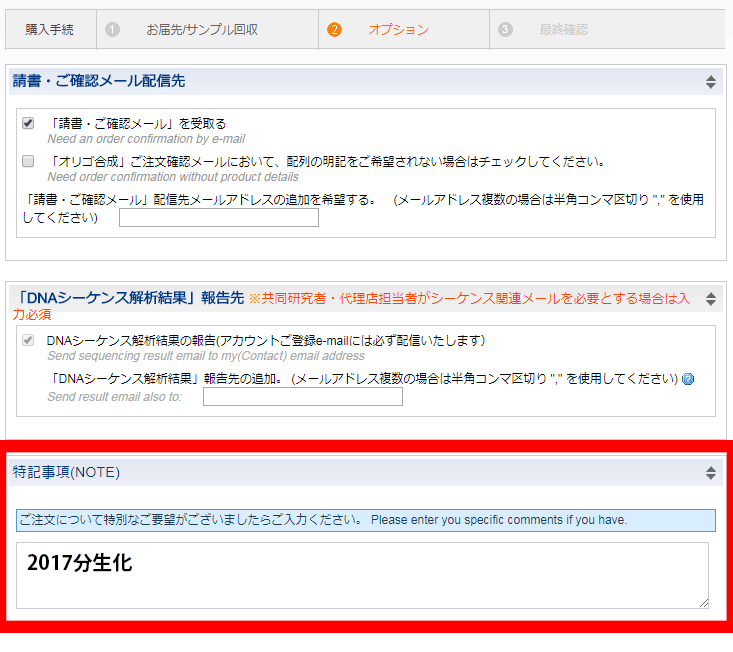Click the greyed step 3 circle icon
This screenshot has width=733, height=652.
pyautogui.click(x=505, y=29)
